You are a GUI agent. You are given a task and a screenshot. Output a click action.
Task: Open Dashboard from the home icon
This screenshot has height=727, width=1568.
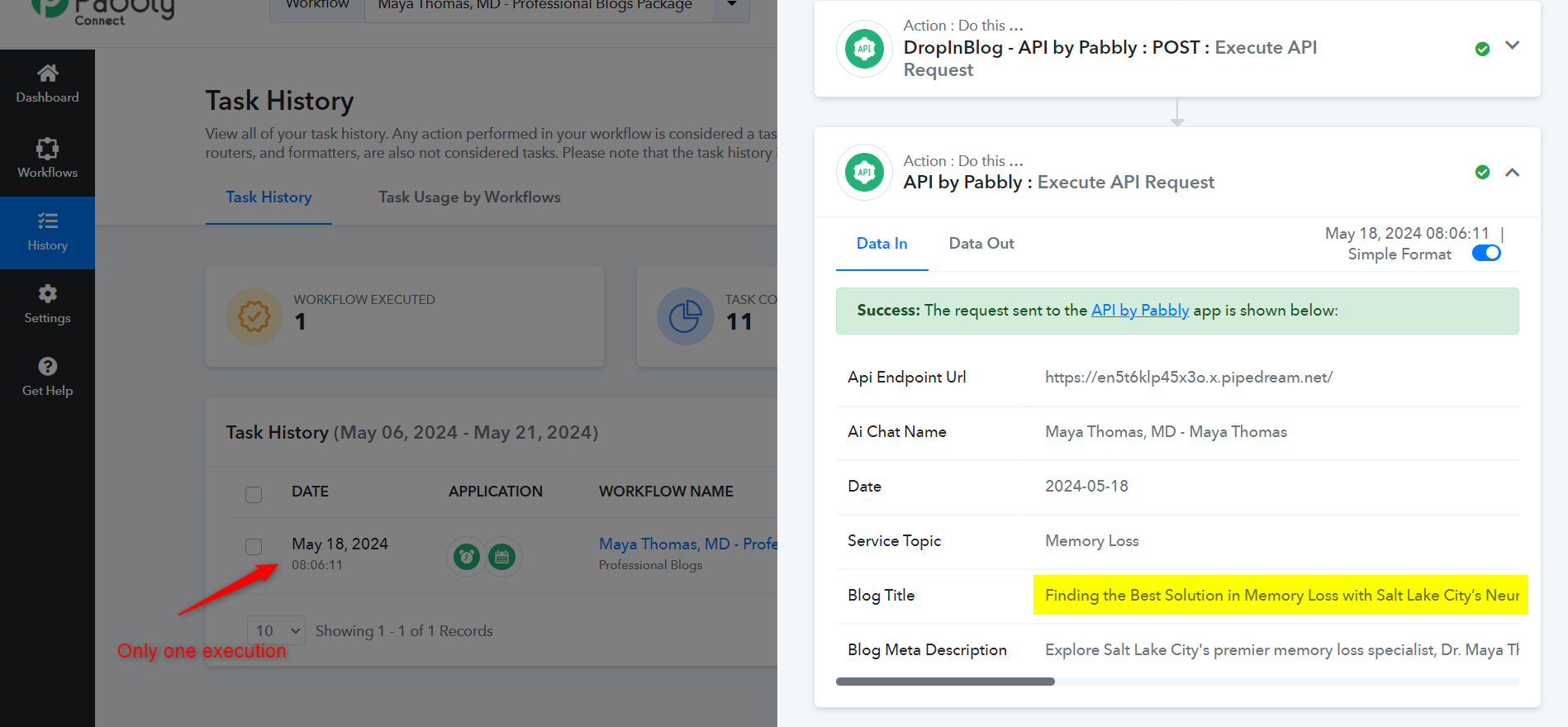47,74
